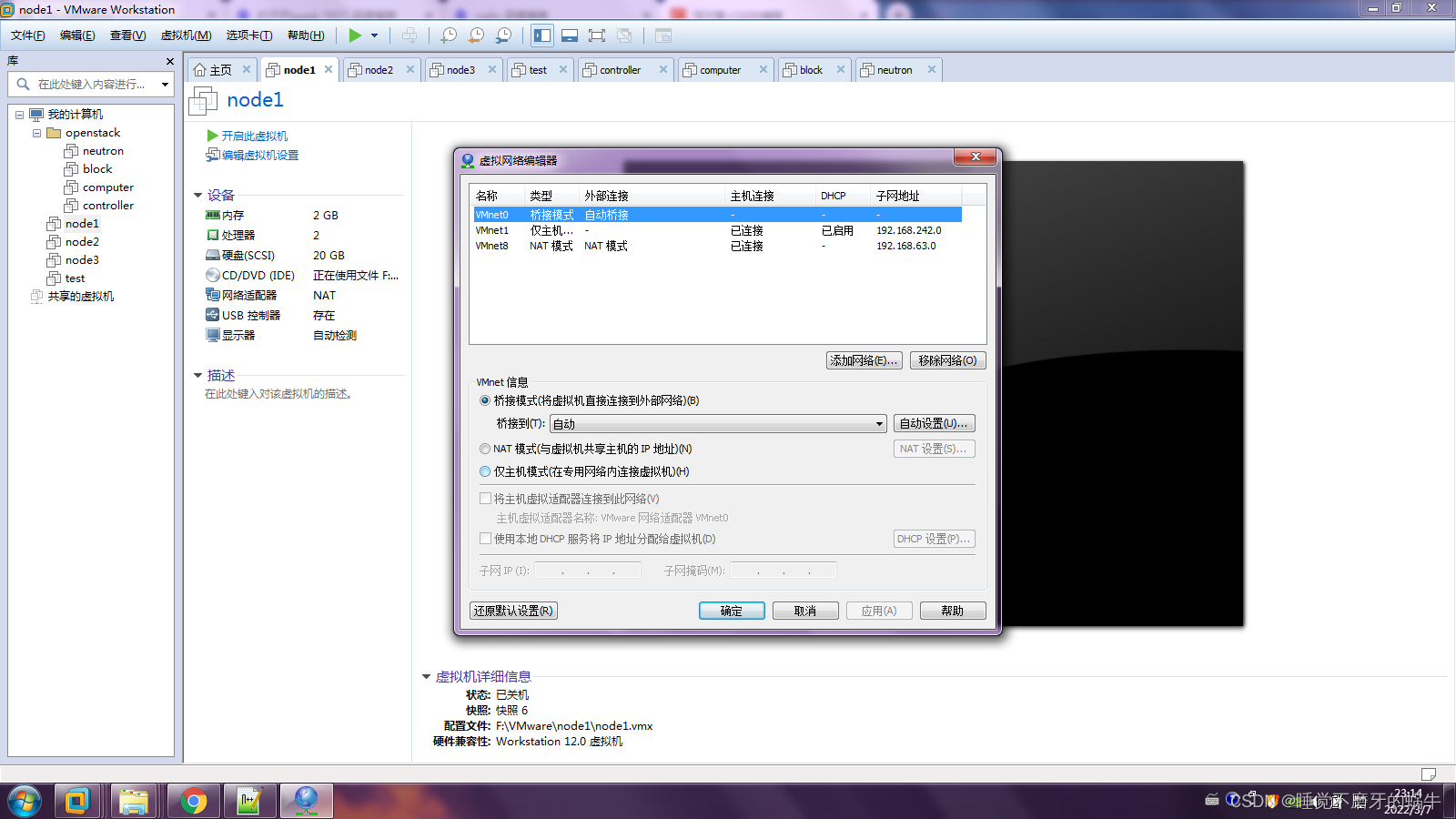Click the Unity mode toolbar icon

click(x=624, y=35)
